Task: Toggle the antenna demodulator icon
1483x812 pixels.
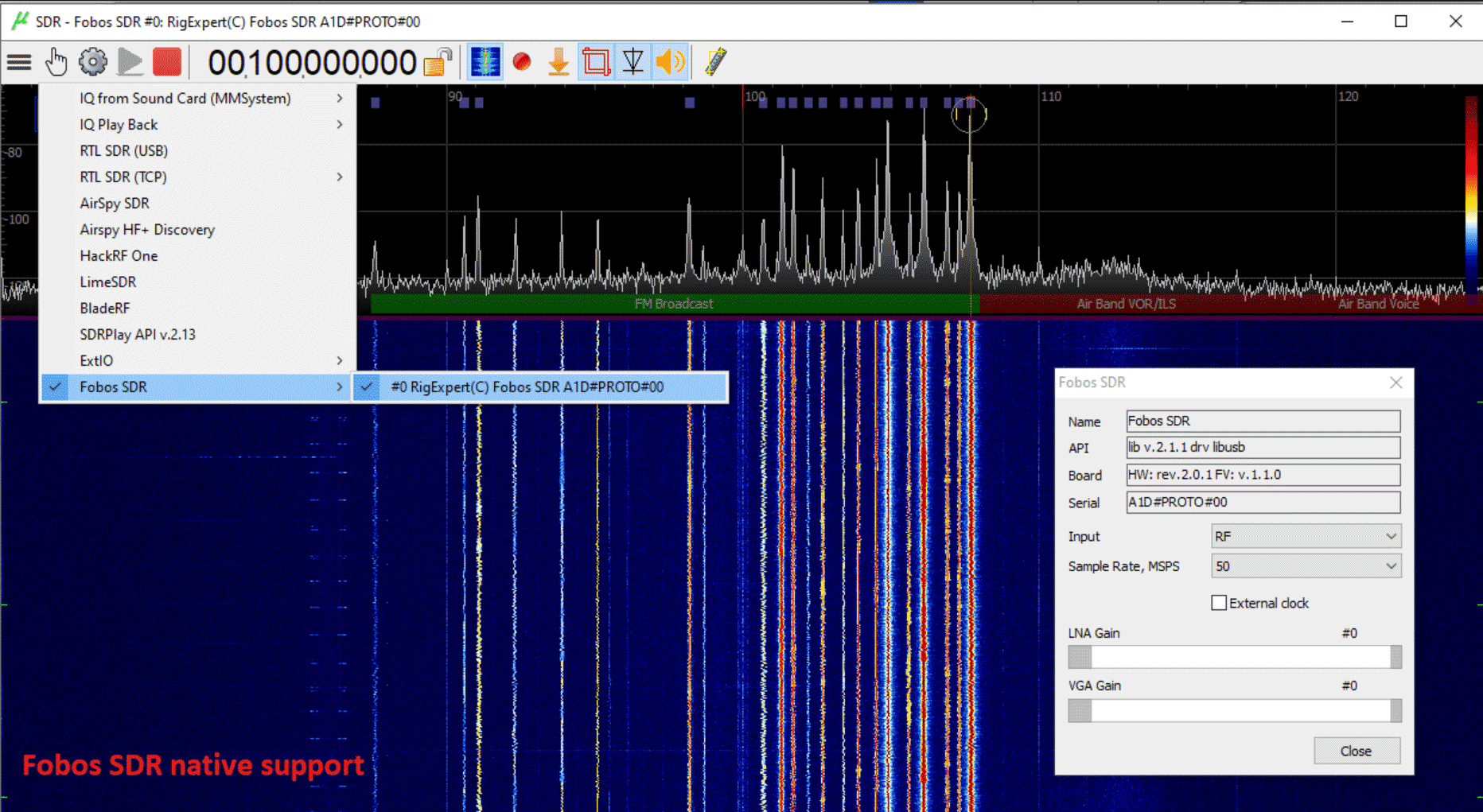Action: pyautogui.click(x=633, y=62)
